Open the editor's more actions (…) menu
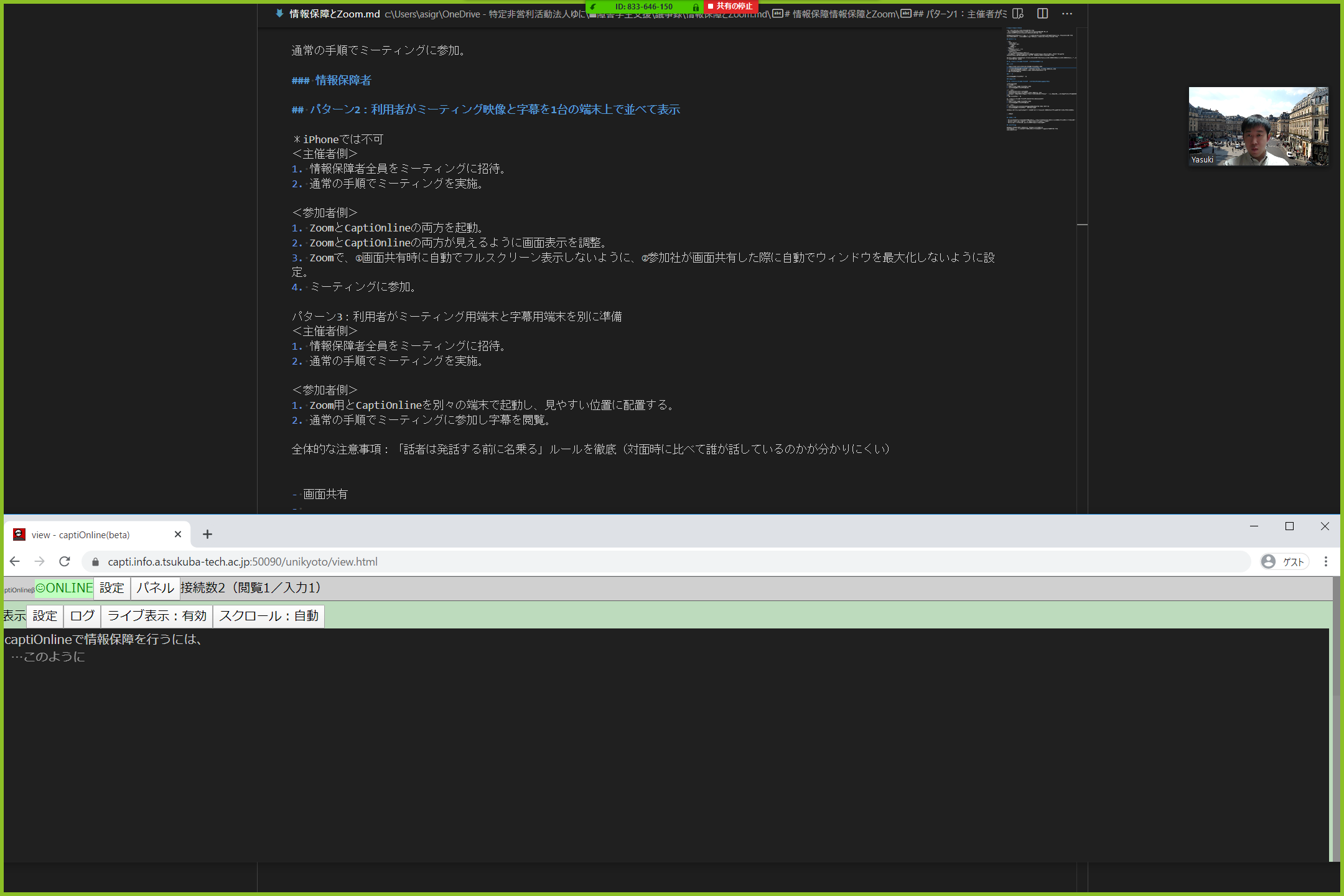 1067,14
